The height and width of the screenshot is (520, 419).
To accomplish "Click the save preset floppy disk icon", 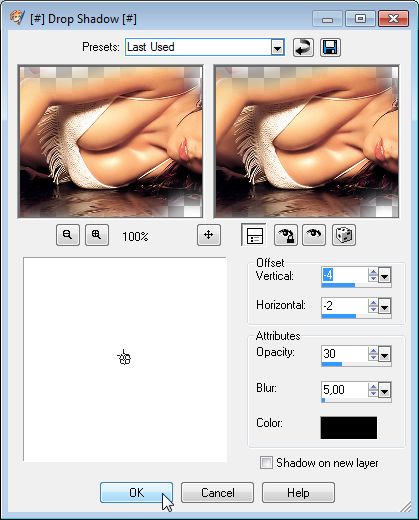I will (330, 47).
